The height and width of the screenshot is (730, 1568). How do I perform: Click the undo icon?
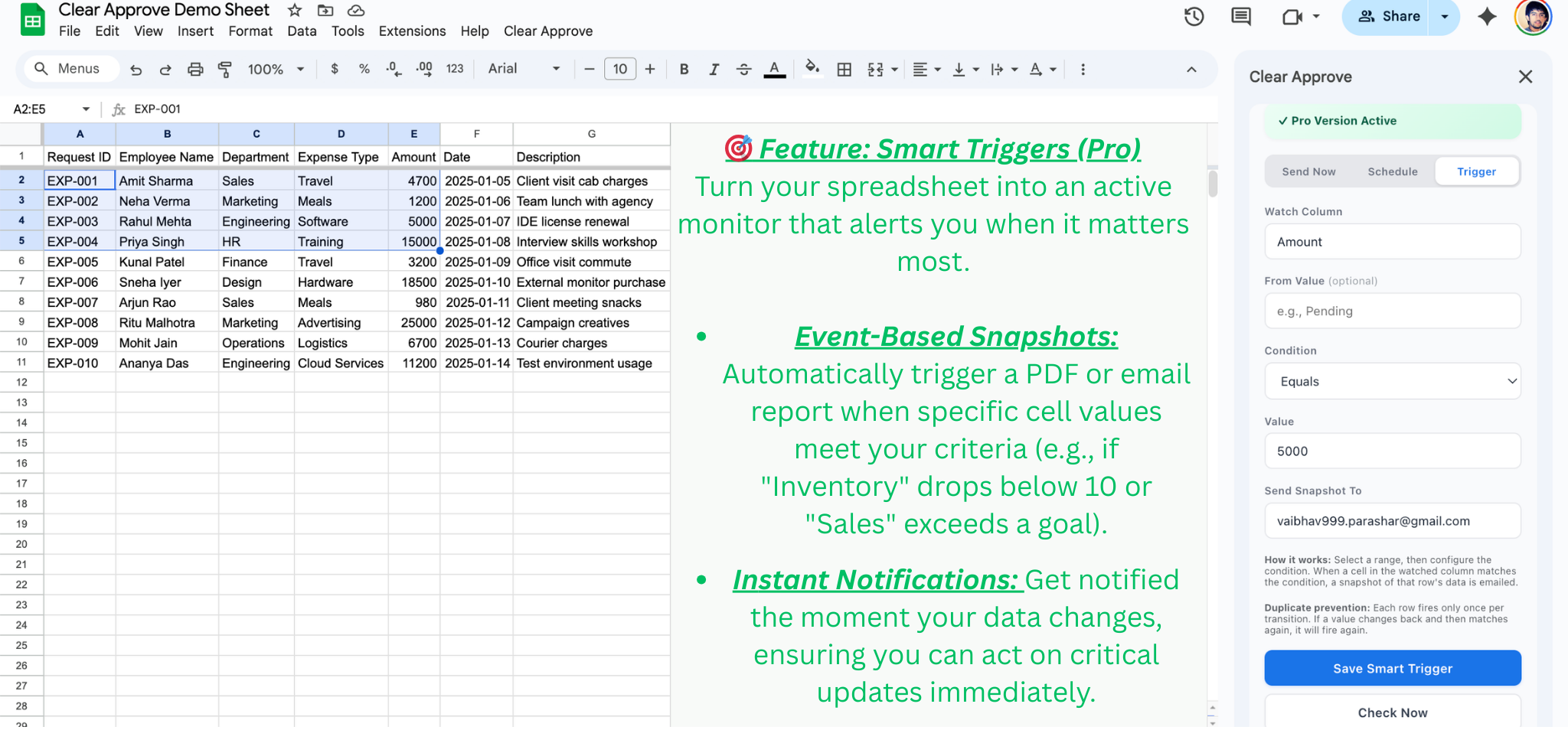coord(136,69)
